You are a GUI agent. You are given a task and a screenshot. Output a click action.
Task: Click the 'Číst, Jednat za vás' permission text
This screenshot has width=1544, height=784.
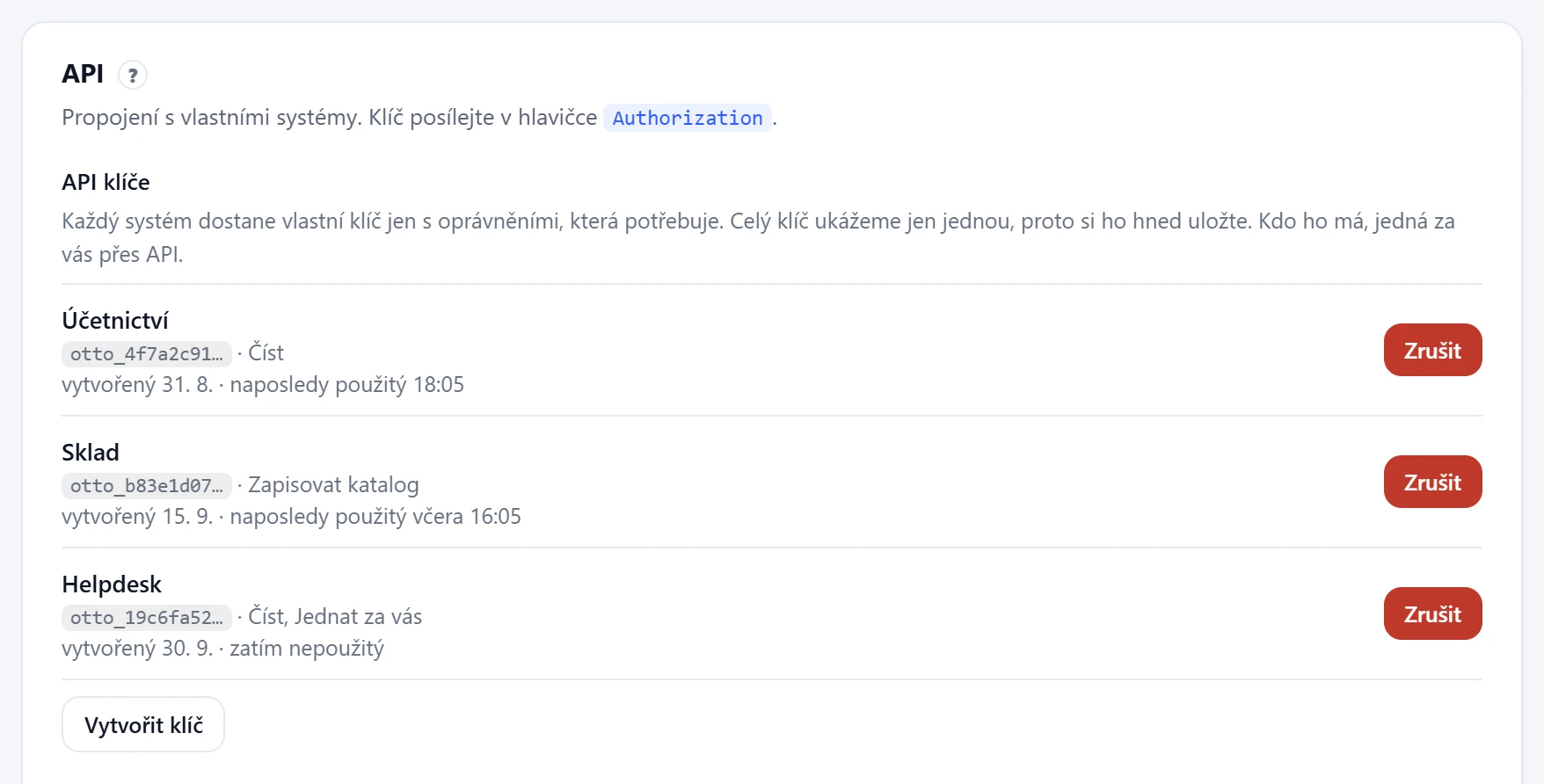click(335, 617)
